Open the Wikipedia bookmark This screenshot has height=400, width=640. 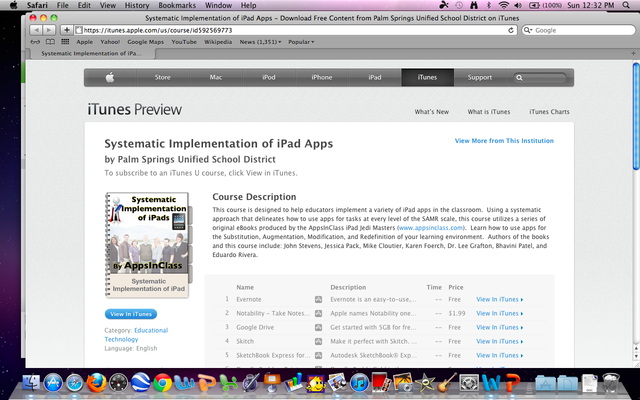(x=218, y=42)
